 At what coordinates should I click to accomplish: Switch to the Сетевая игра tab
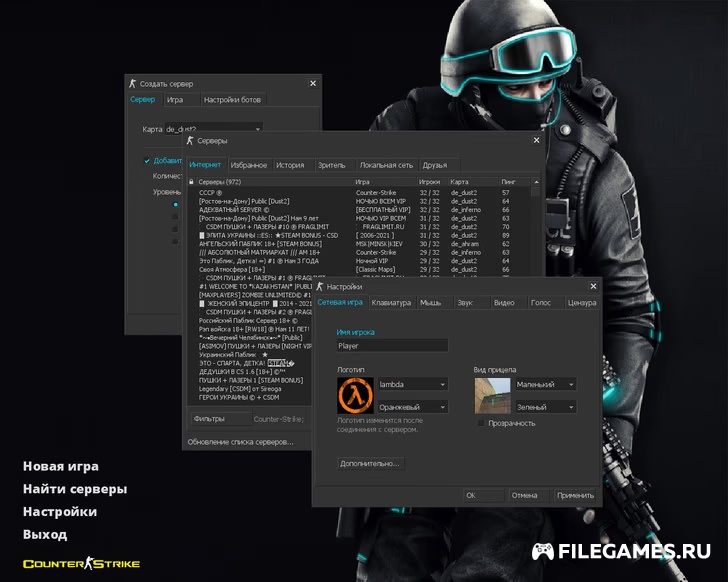pyautogui.click(x=340, y=302)
